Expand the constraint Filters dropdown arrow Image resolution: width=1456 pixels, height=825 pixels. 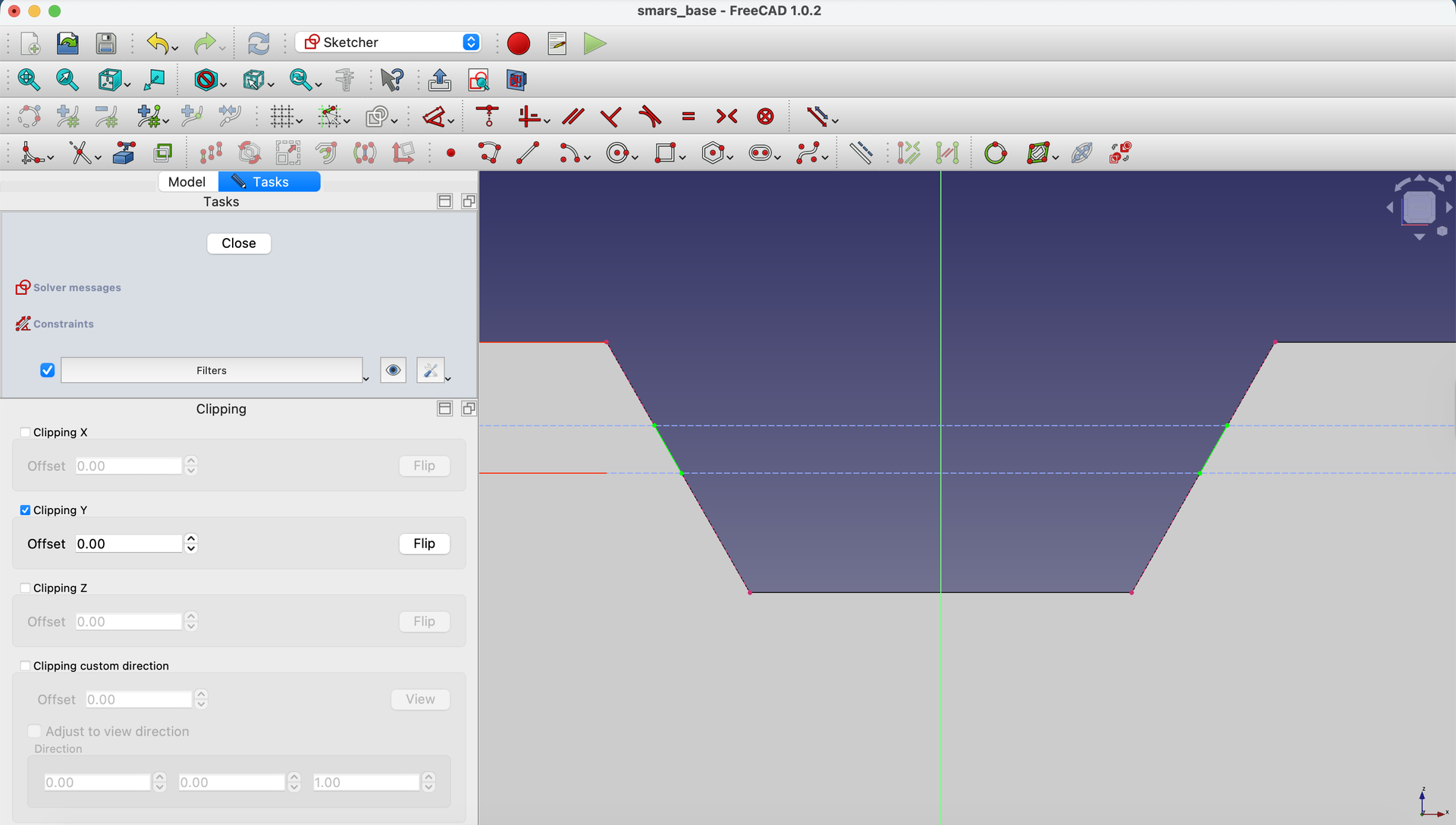(x=366, y=378)
